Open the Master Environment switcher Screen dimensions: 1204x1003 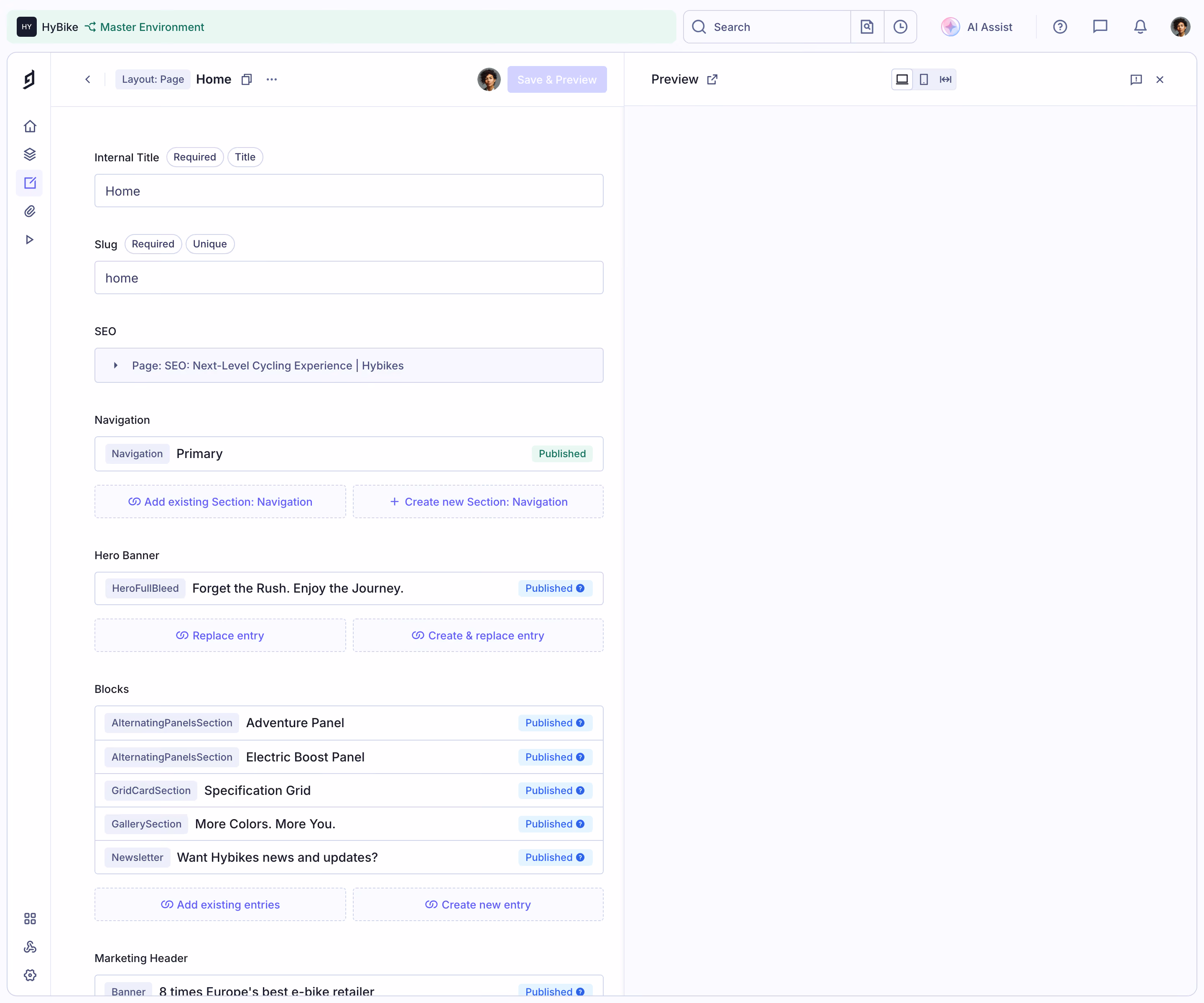(x=145, y=27)
